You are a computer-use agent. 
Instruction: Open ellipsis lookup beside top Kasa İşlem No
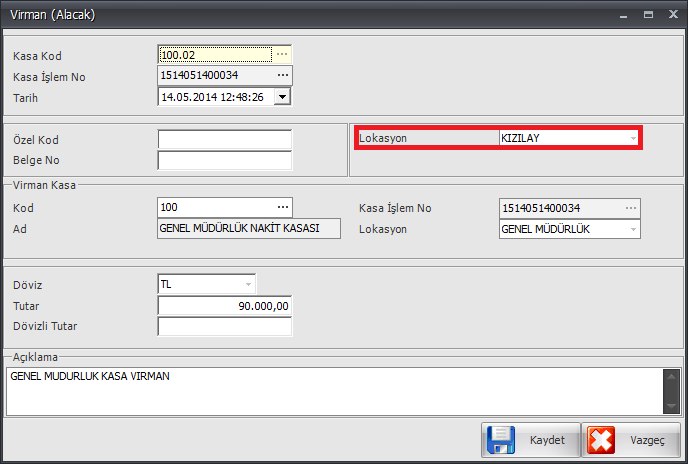click(x=283, y=76)
